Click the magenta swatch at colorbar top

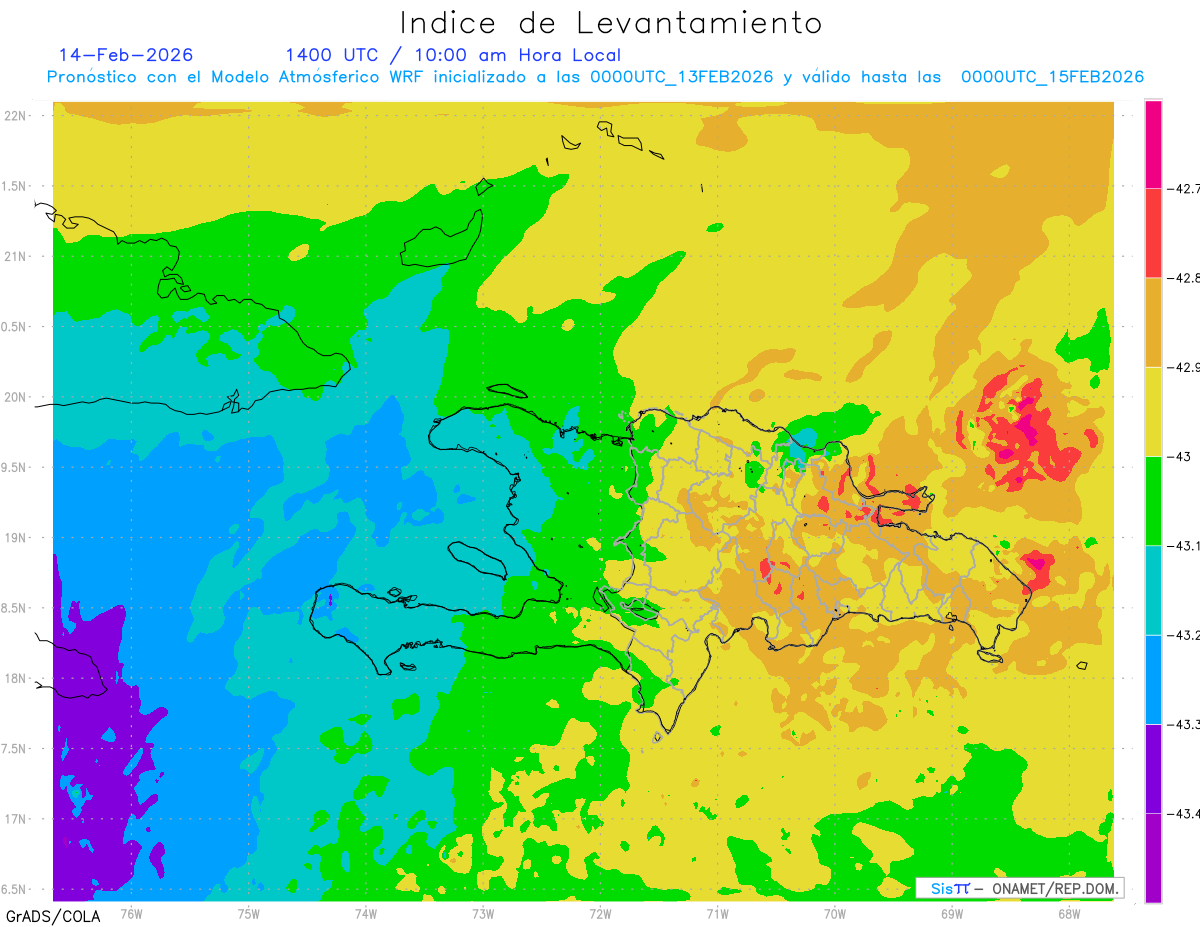1153,144
